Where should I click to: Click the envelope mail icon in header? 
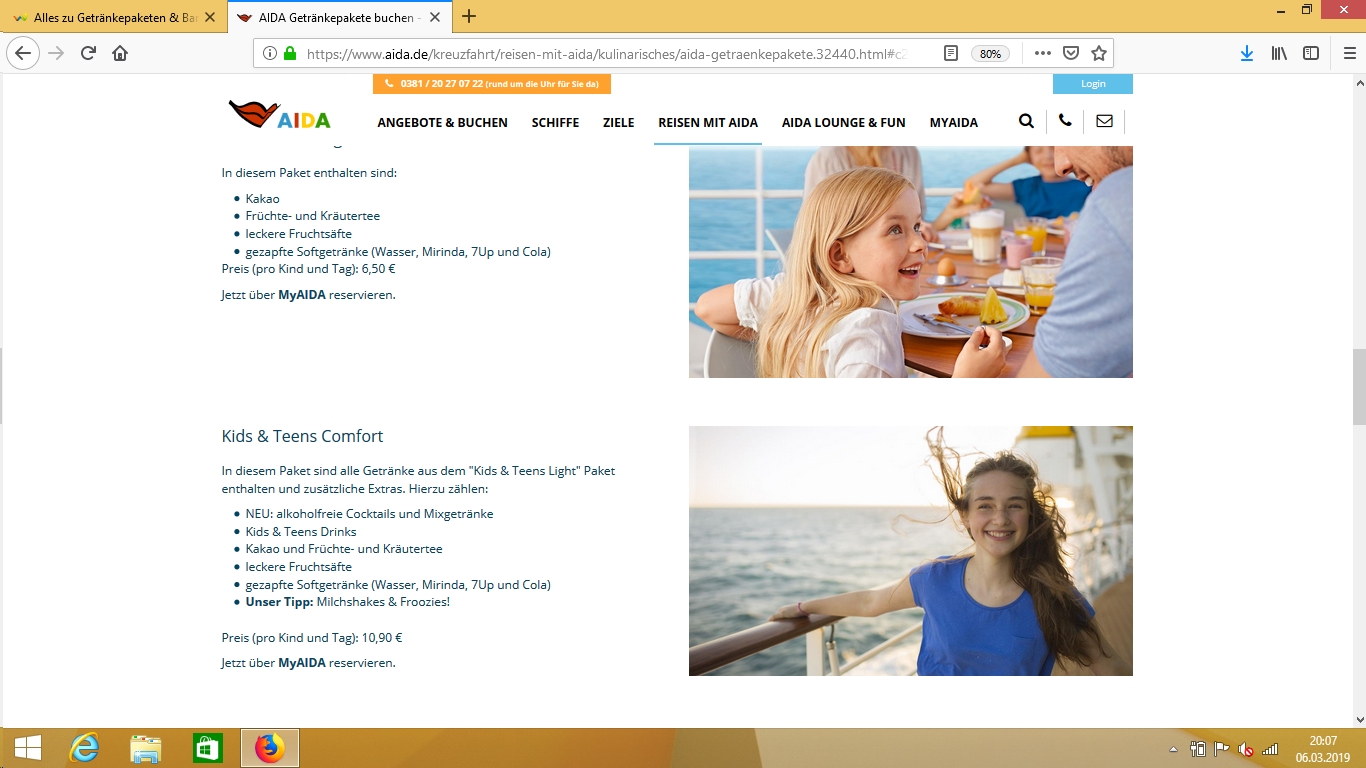tap(1104, 122)
